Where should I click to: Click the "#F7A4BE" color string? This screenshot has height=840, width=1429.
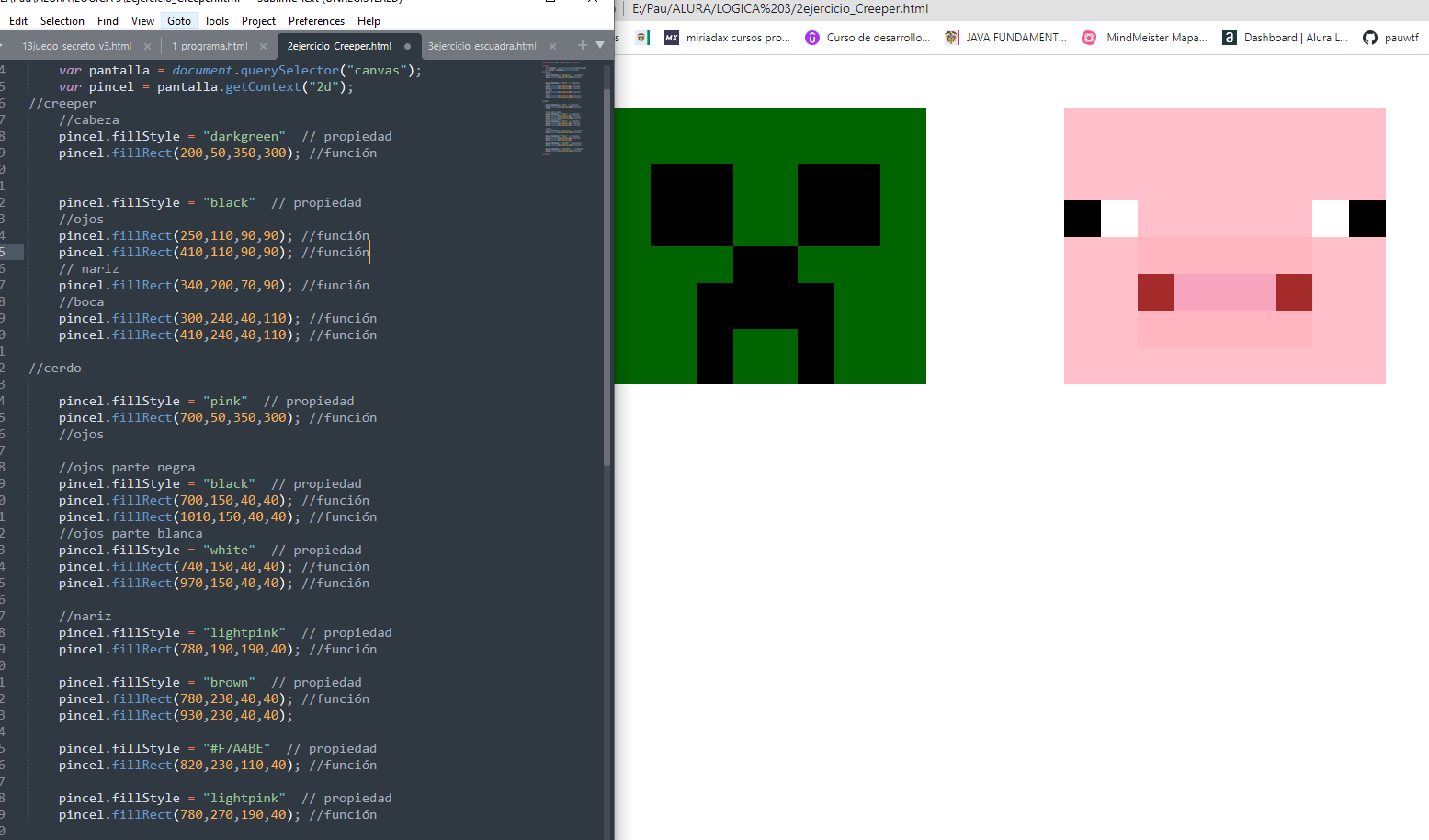(x=237, y=748)
